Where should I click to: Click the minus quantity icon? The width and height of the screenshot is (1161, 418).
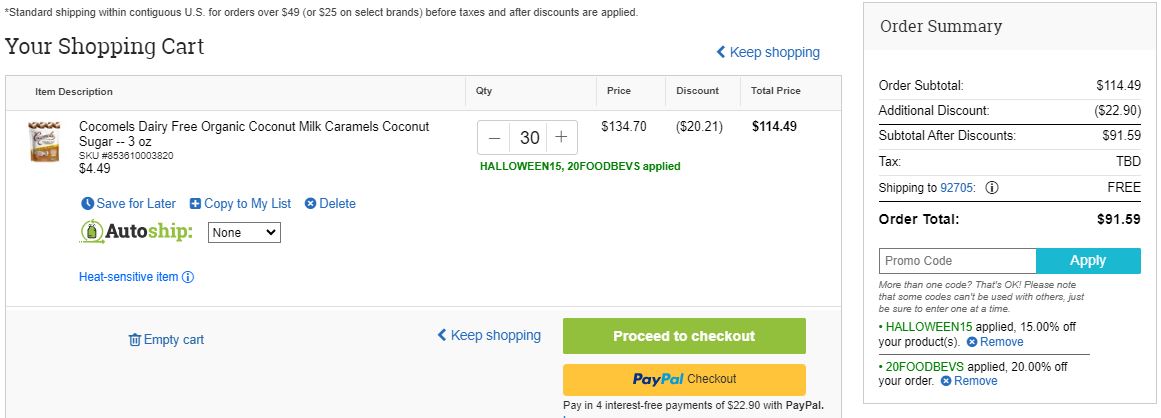pyautogui.click(x=495, y=138)
